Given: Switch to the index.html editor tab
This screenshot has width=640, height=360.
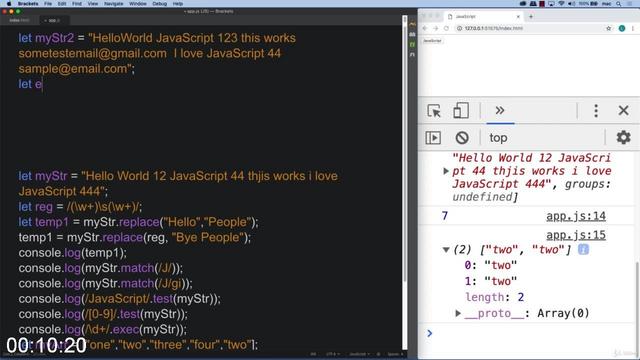Looking at the screenshot, I should [19, 20].
